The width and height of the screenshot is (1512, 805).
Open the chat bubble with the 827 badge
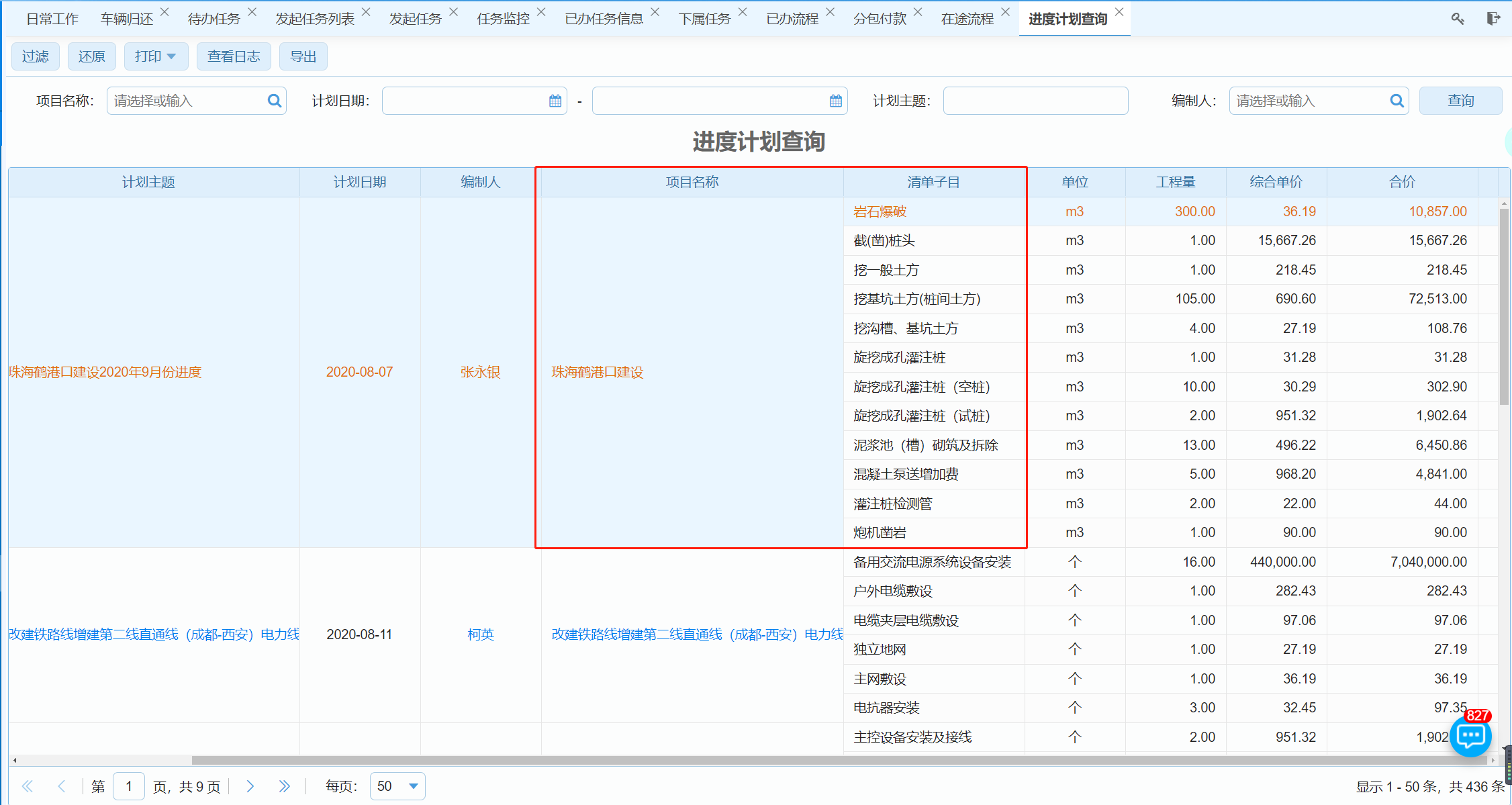pos(1470,737)
